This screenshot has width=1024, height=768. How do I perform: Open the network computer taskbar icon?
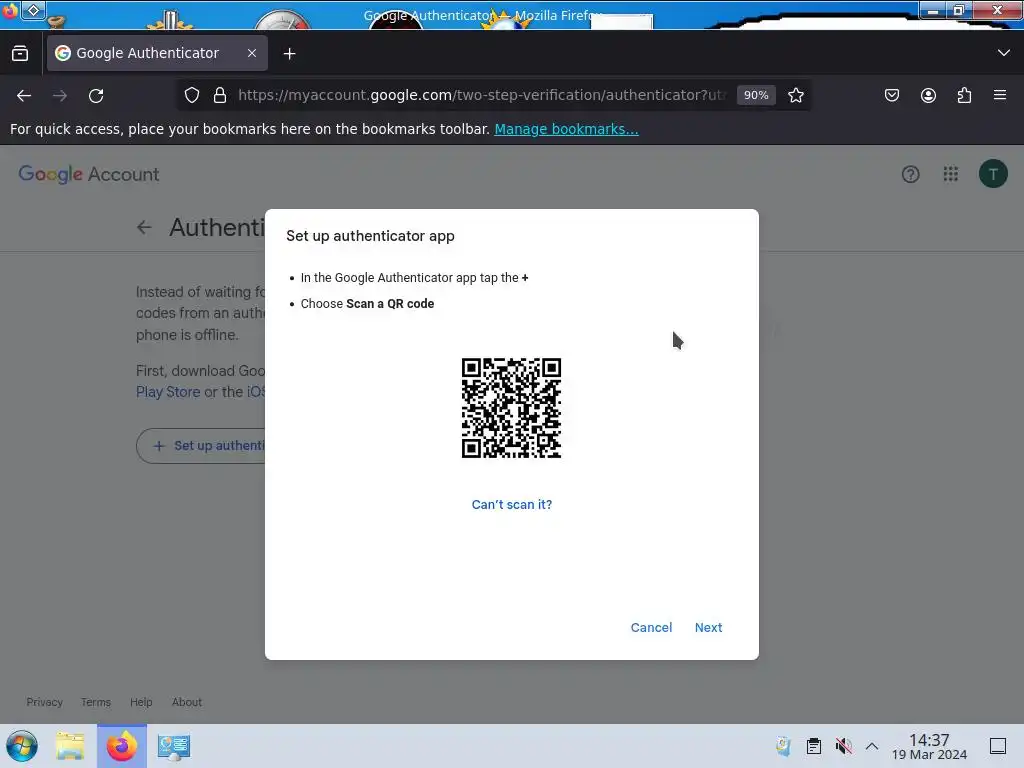click(x=173, y=747)
